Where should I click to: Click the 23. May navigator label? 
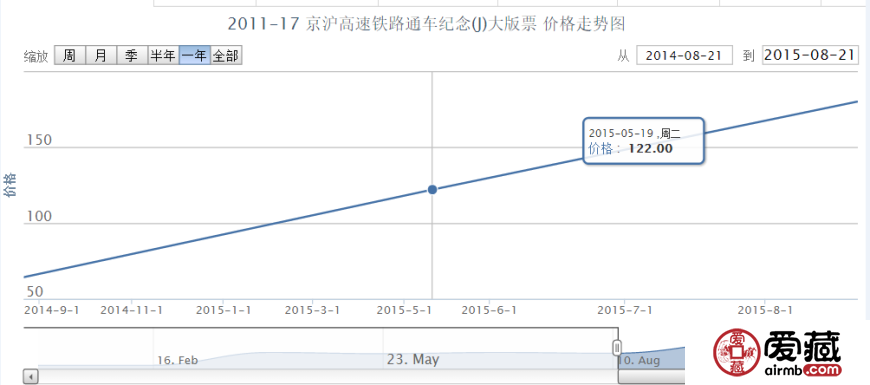[413, 359]
